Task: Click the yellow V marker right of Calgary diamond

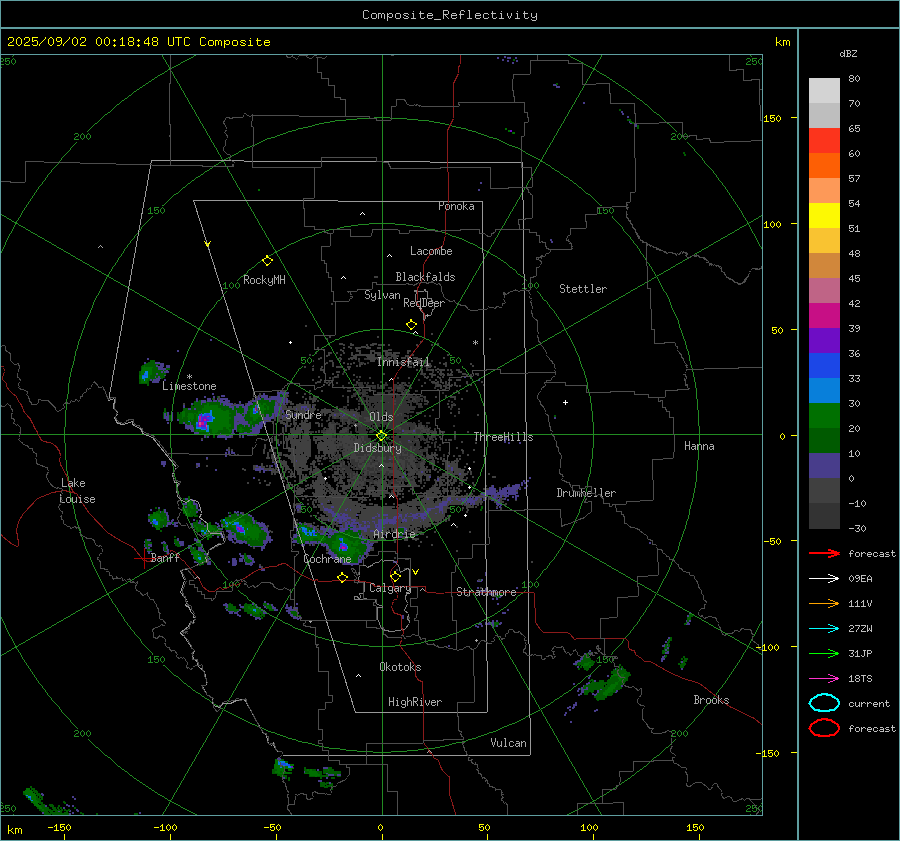Action: pos(416,572)
